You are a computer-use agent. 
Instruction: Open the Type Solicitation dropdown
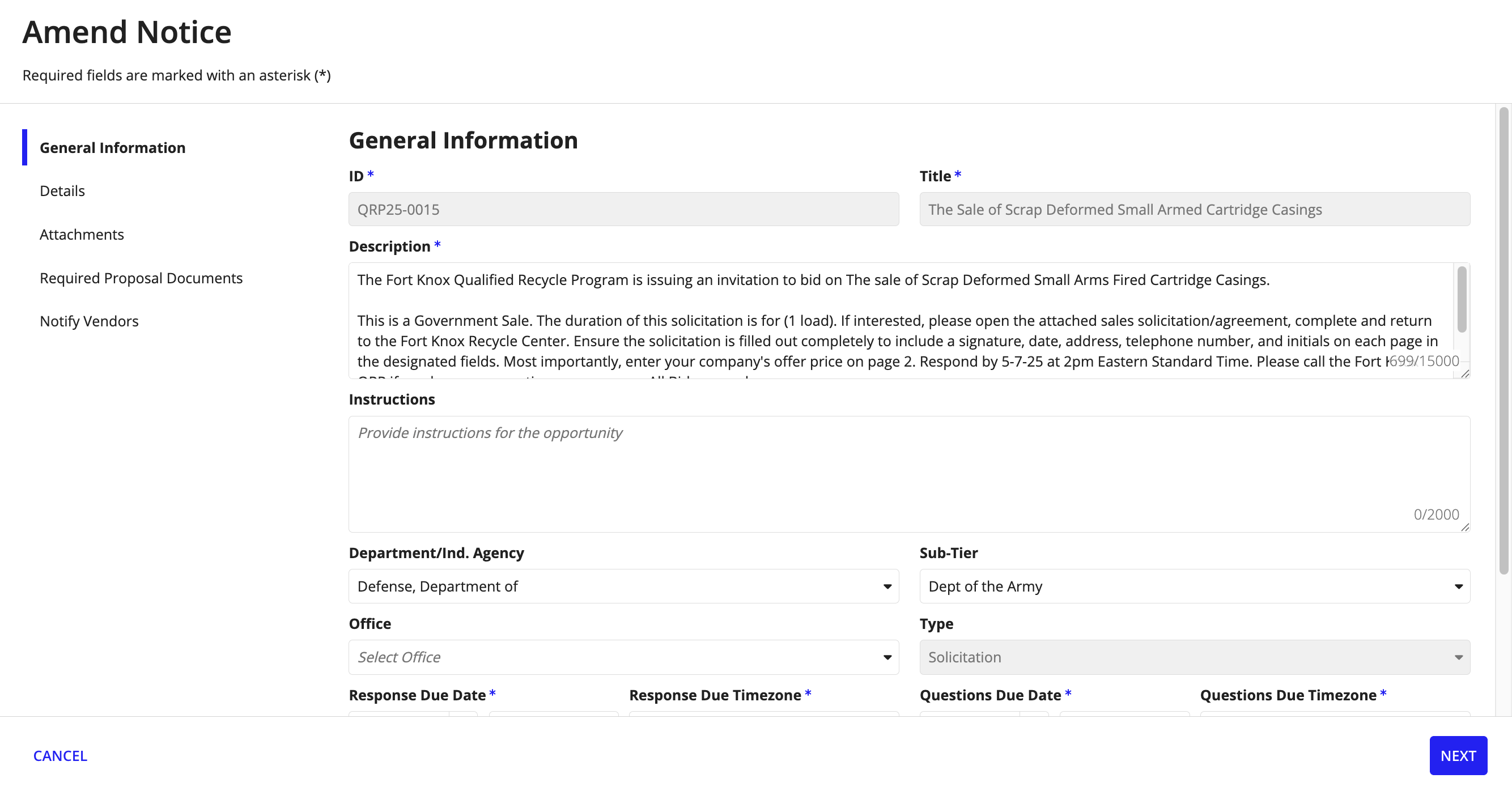tap(1195, 657)
